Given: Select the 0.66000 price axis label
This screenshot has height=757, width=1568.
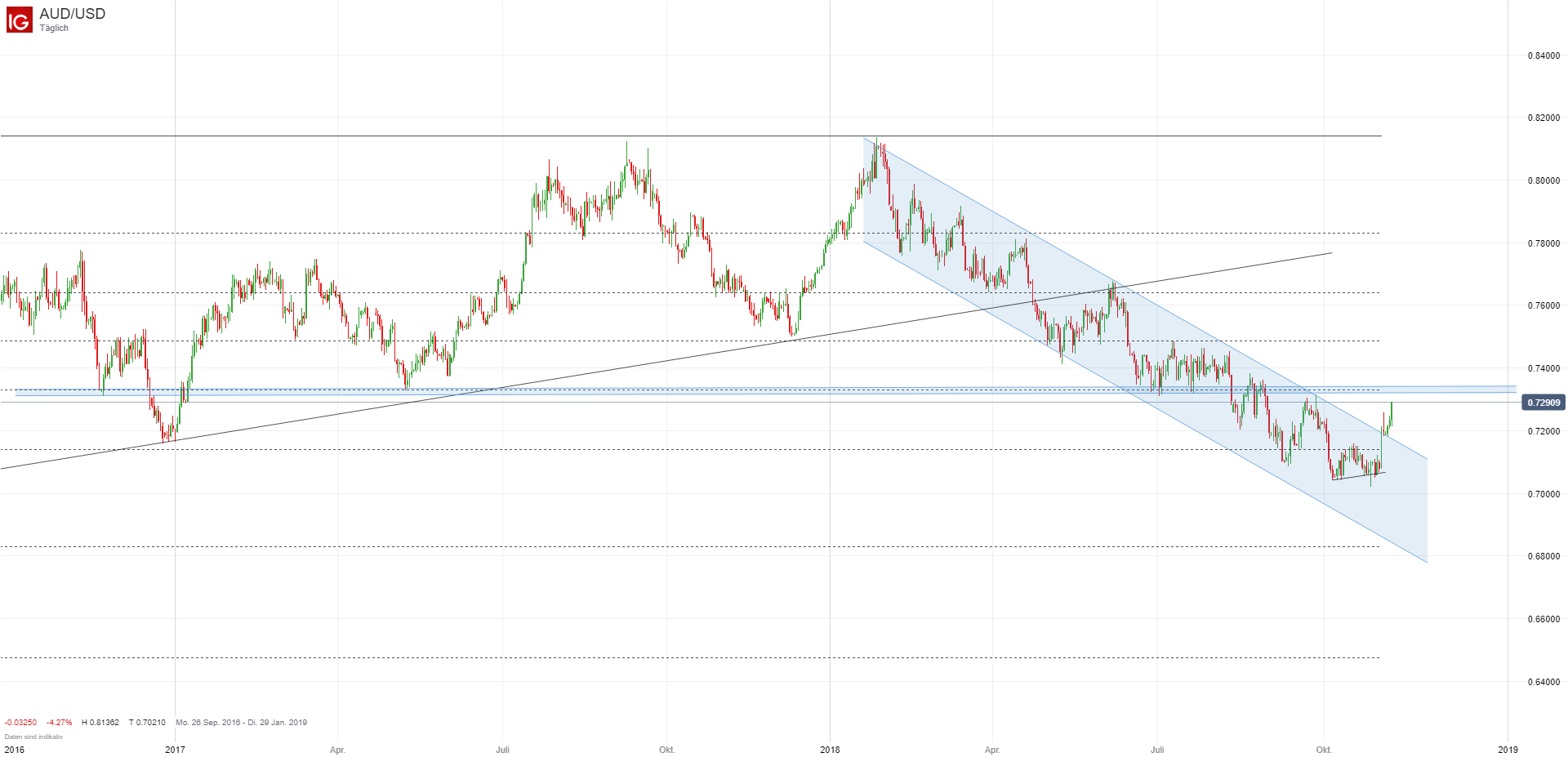Looking at the screenshot, I should [1543, 619].
